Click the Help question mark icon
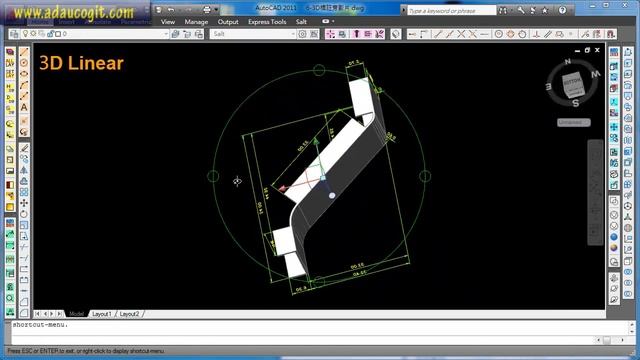The width and height of the screenshot is (640, 360). point(562,10)
